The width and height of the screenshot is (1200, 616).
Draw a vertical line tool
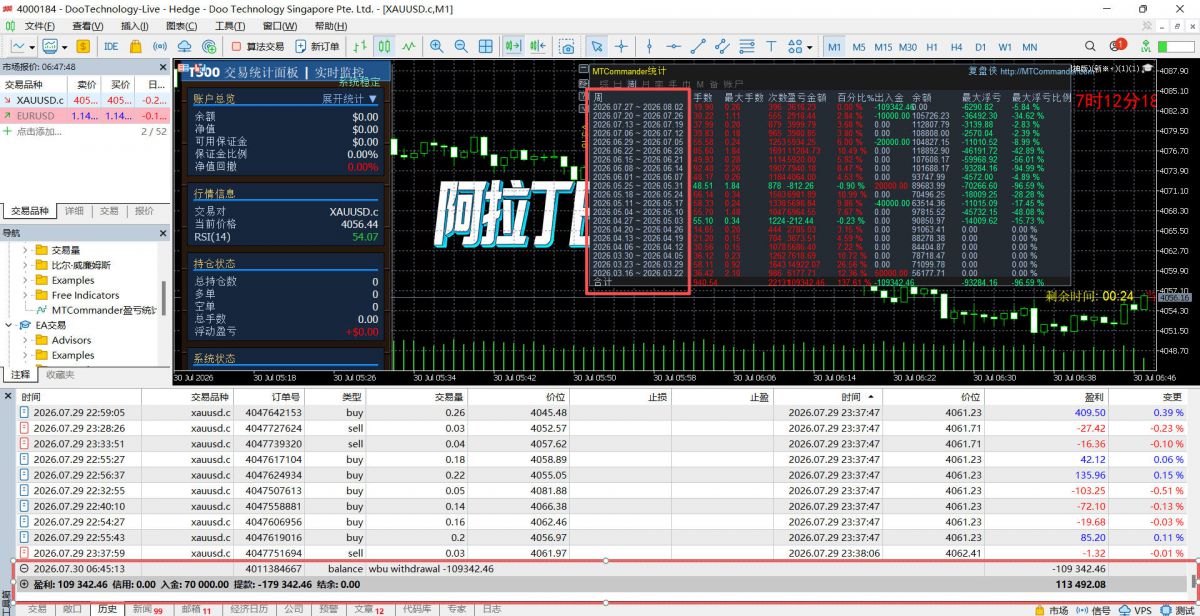tap(650, 46)
